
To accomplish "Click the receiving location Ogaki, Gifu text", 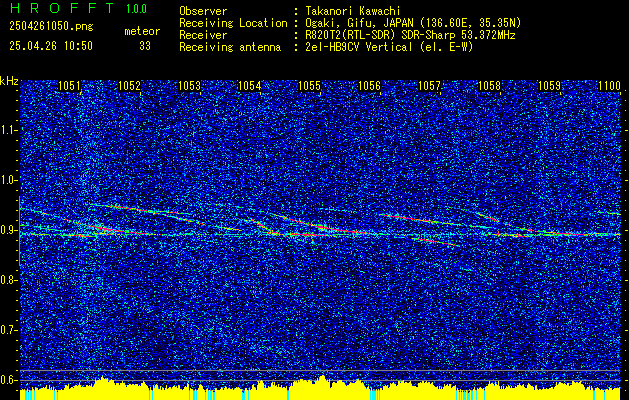I will click(x=413, y=23).
